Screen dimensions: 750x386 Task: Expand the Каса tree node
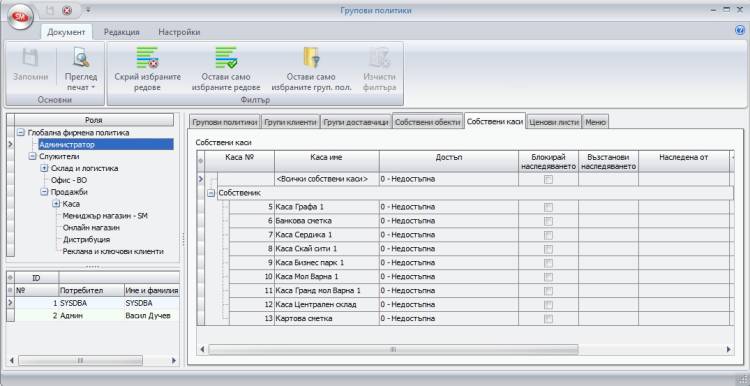point(56,204)
